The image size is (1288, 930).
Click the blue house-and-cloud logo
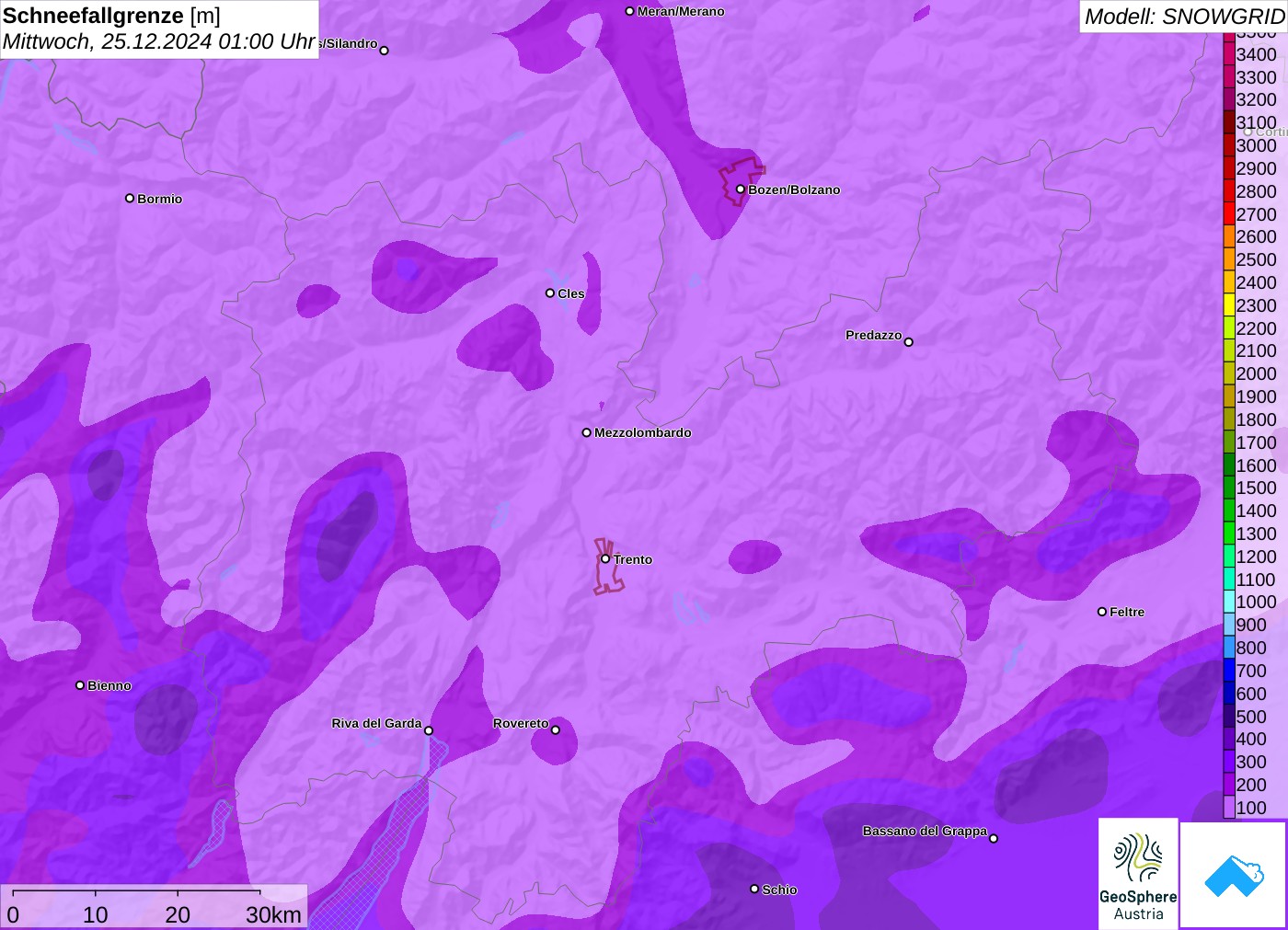(1234, 875)
